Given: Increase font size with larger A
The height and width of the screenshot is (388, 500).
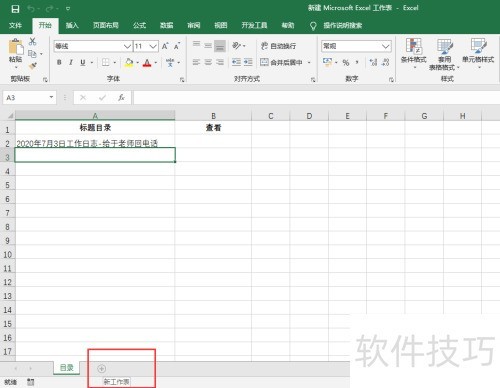Looking at the screenshot, I should [x=165, y=46].
